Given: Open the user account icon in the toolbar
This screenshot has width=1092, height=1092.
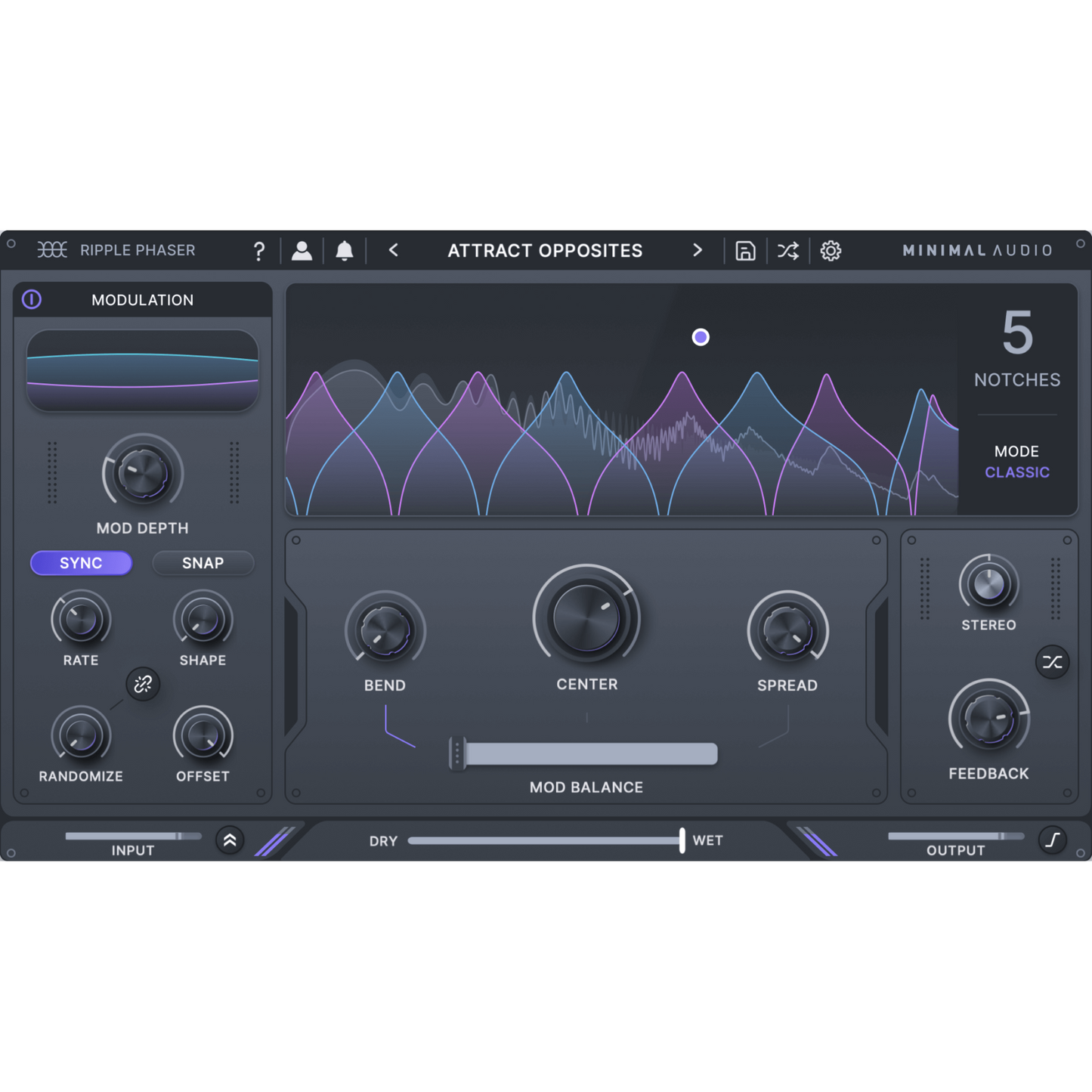Looking at the screenshot, I should [302, 250].
